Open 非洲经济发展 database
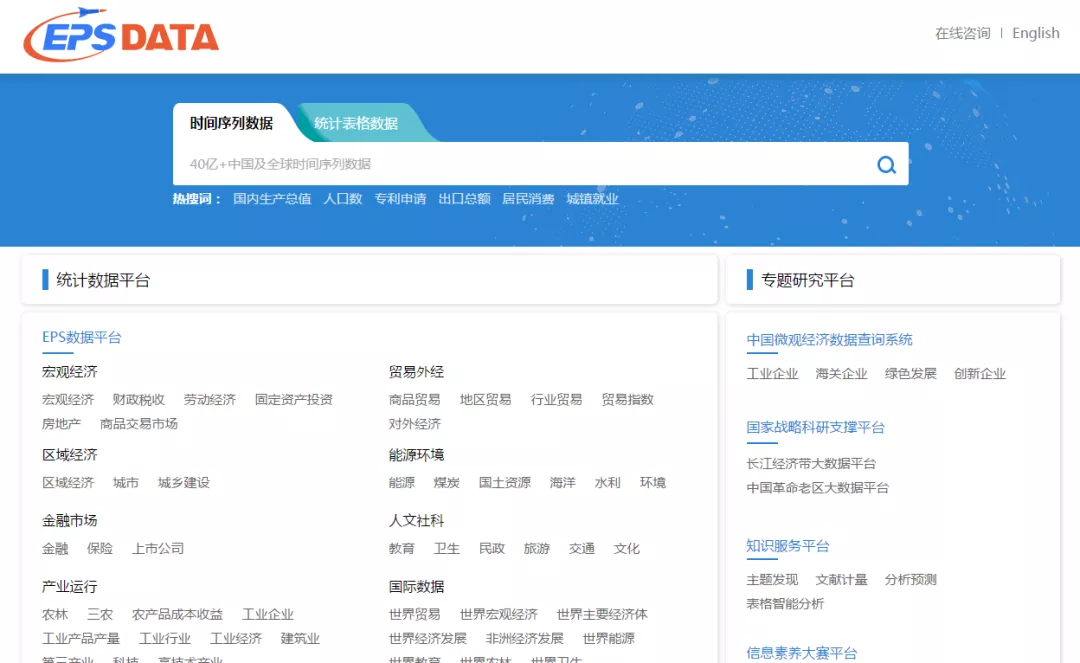This screenshot has height=663, width=1080. (524, 638)
